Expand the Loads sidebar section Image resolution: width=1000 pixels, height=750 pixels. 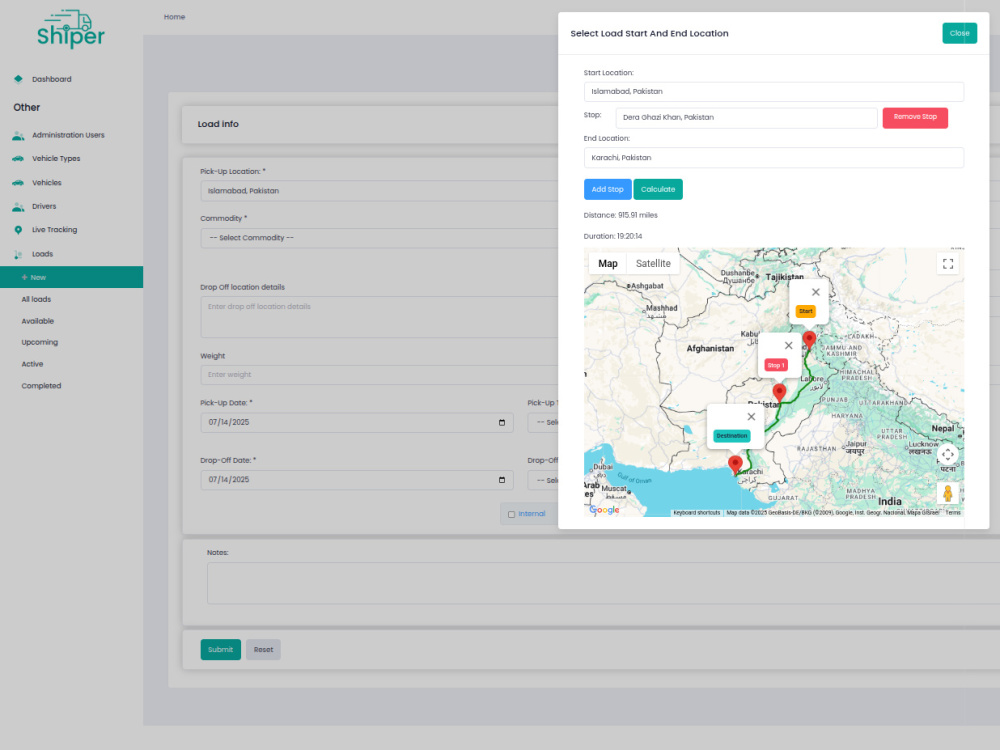pos(42,254)
